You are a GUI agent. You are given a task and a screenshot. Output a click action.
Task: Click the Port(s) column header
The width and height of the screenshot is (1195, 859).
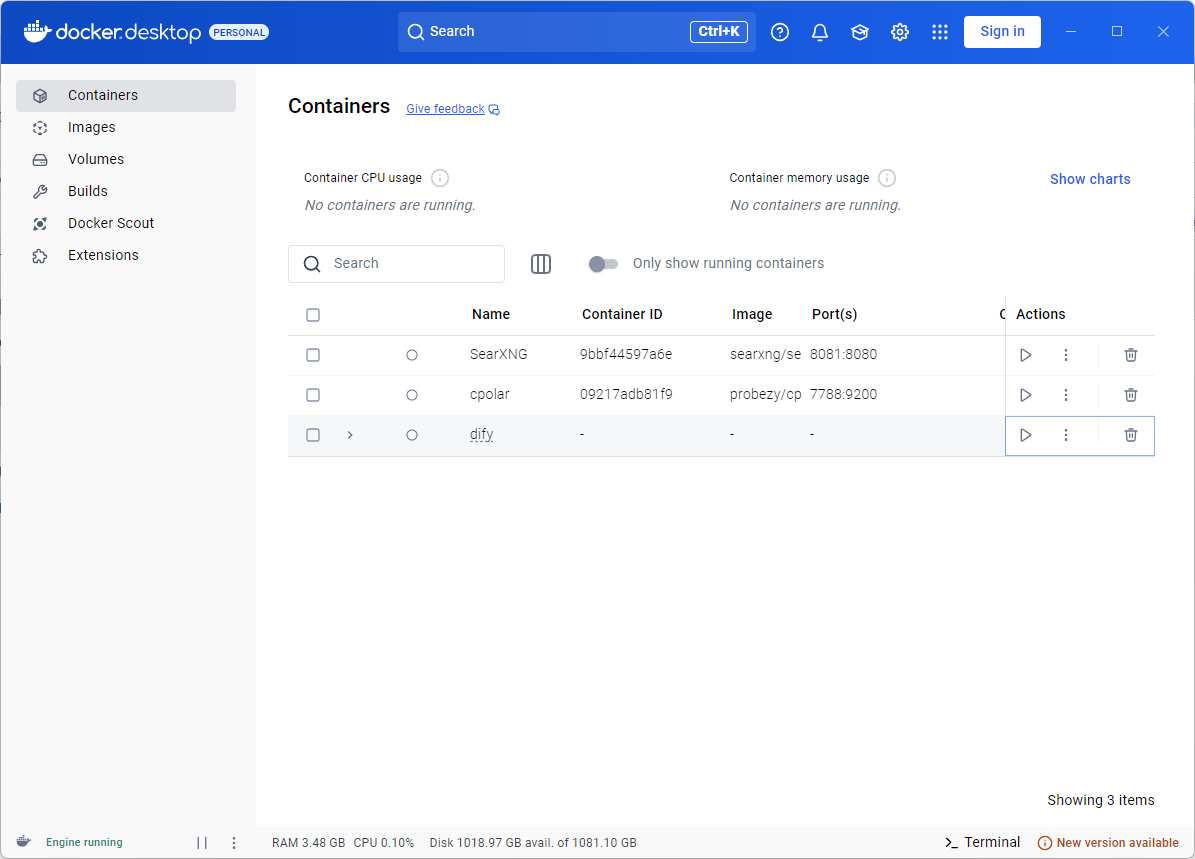[835, 315]
